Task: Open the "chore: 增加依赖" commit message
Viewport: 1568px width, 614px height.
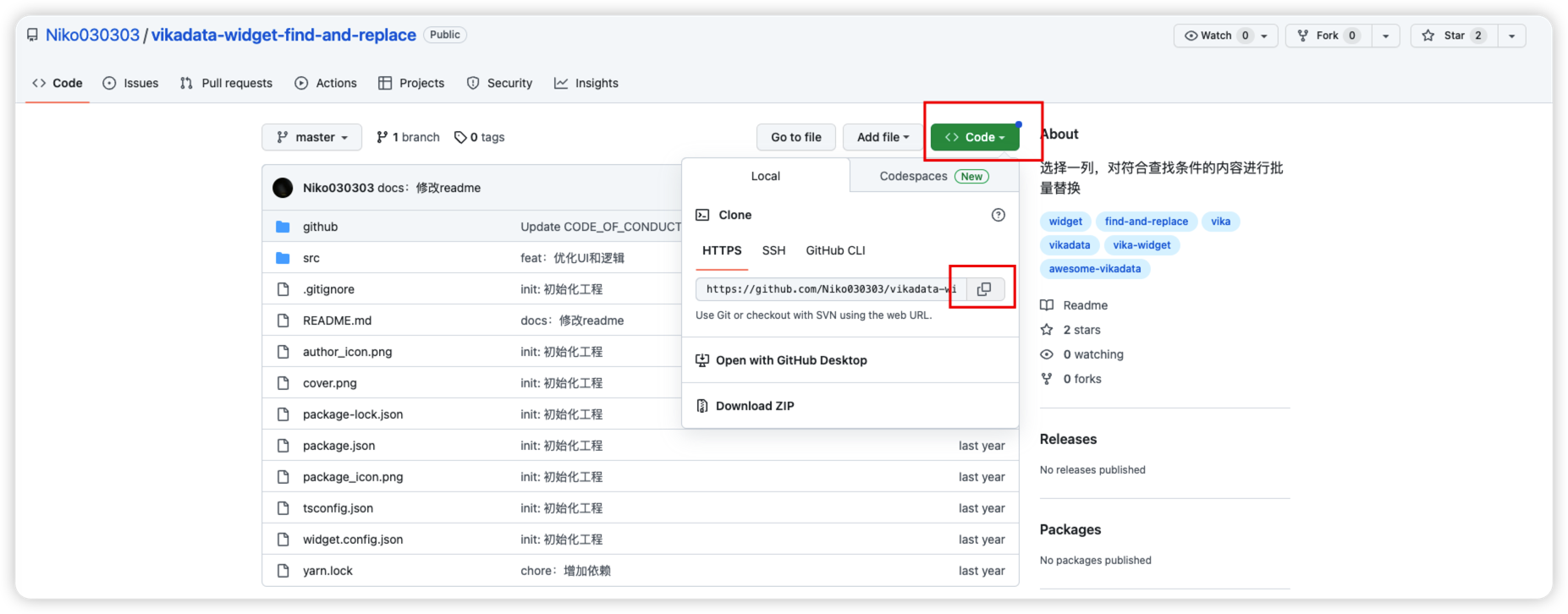Action: click(565, 571)
